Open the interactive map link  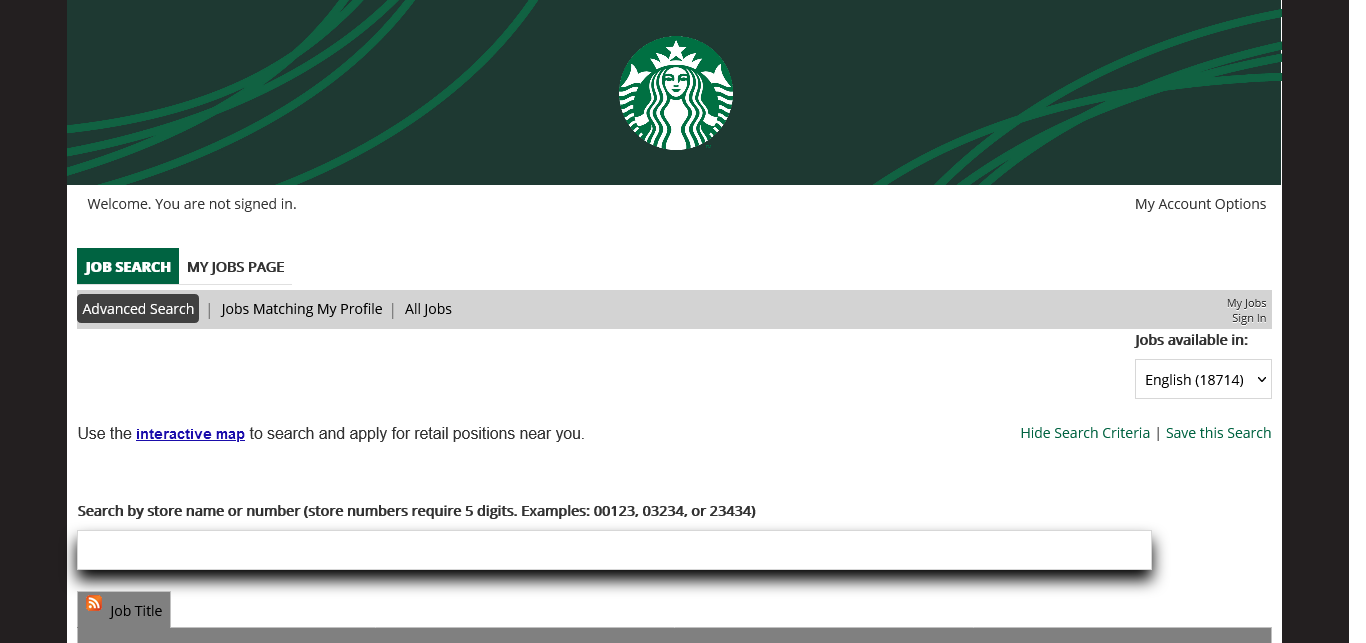(x=190, y=434)
